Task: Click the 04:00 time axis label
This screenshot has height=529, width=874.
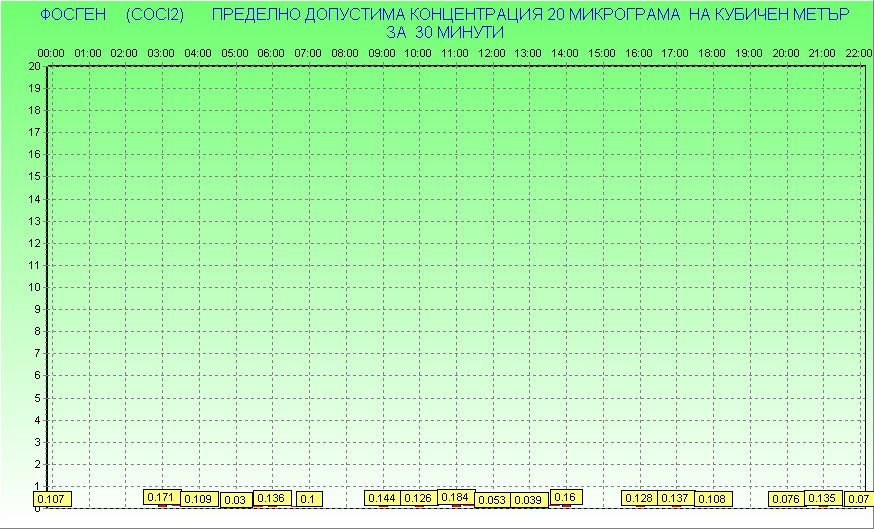Action: tap(198, 54)
